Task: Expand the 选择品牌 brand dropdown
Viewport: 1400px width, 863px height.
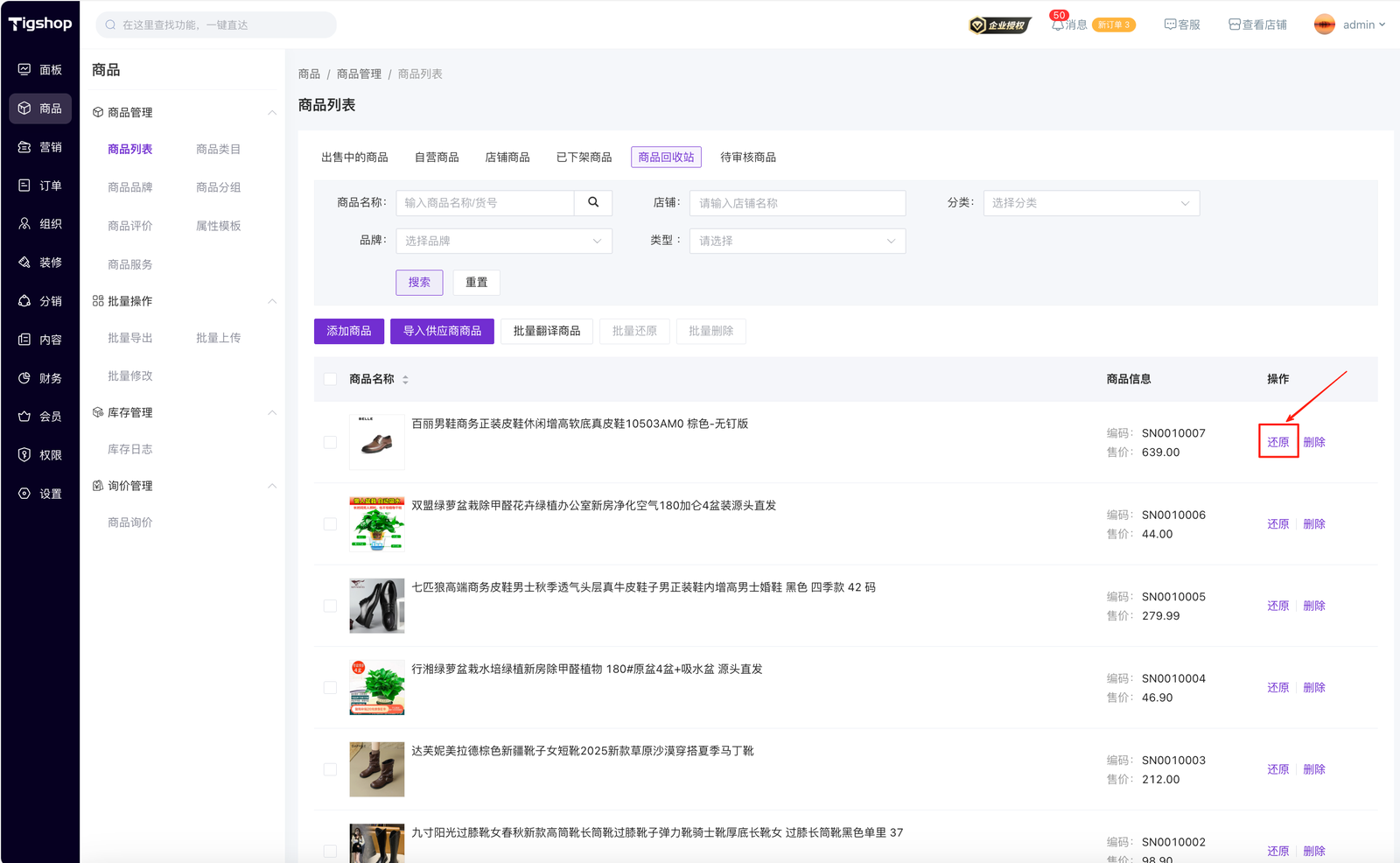Action: coord(503,241)
